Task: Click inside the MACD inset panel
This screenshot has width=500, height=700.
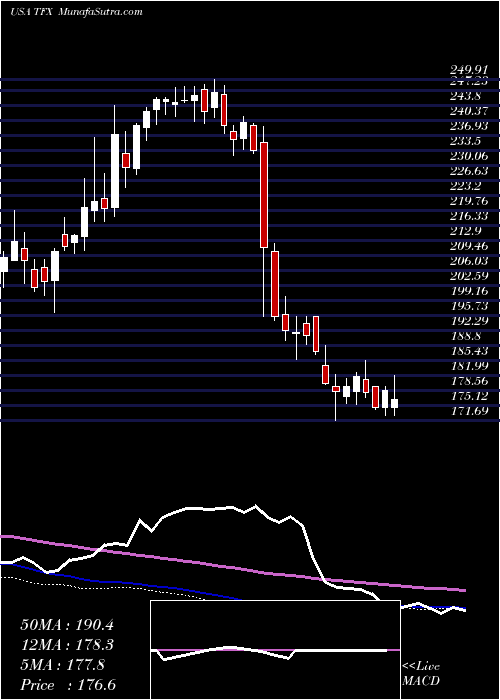Action: (275, 650)
